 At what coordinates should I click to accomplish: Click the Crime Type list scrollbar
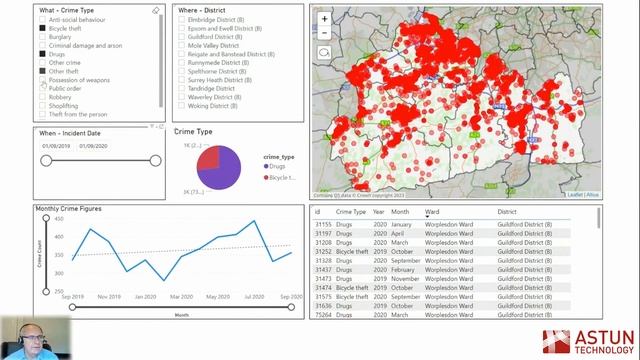pos(161,60)
